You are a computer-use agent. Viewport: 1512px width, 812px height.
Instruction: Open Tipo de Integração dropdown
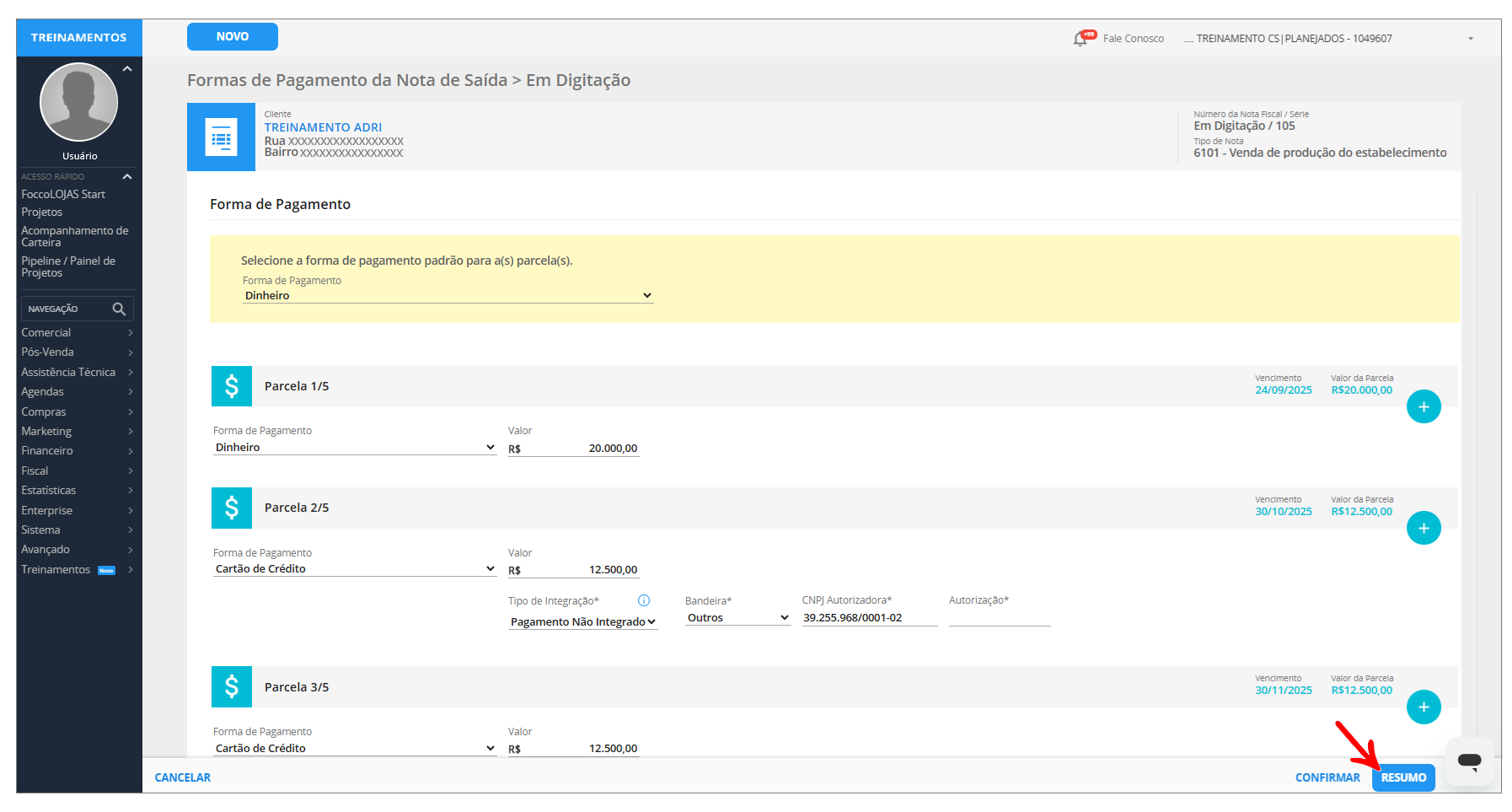tap(582, 622)
